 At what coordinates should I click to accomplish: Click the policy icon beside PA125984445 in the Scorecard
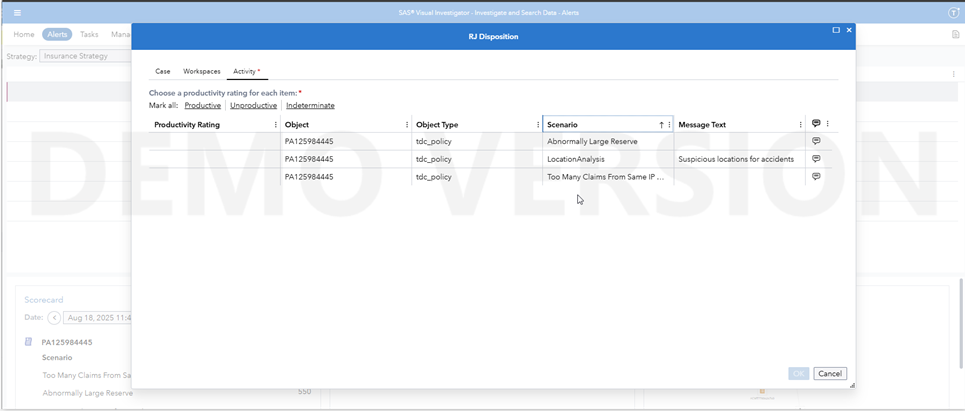(28, 341)
